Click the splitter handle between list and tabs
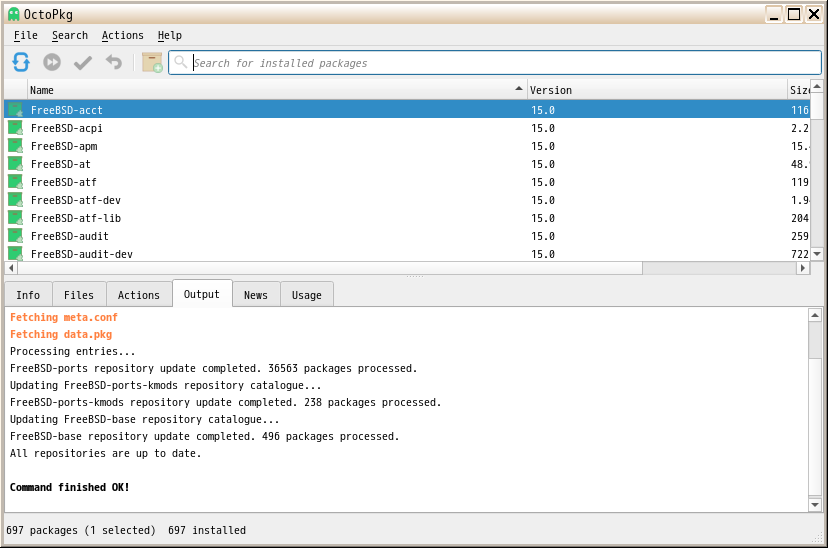Screen dimensions: 828x548 click(x=415, y=277)
